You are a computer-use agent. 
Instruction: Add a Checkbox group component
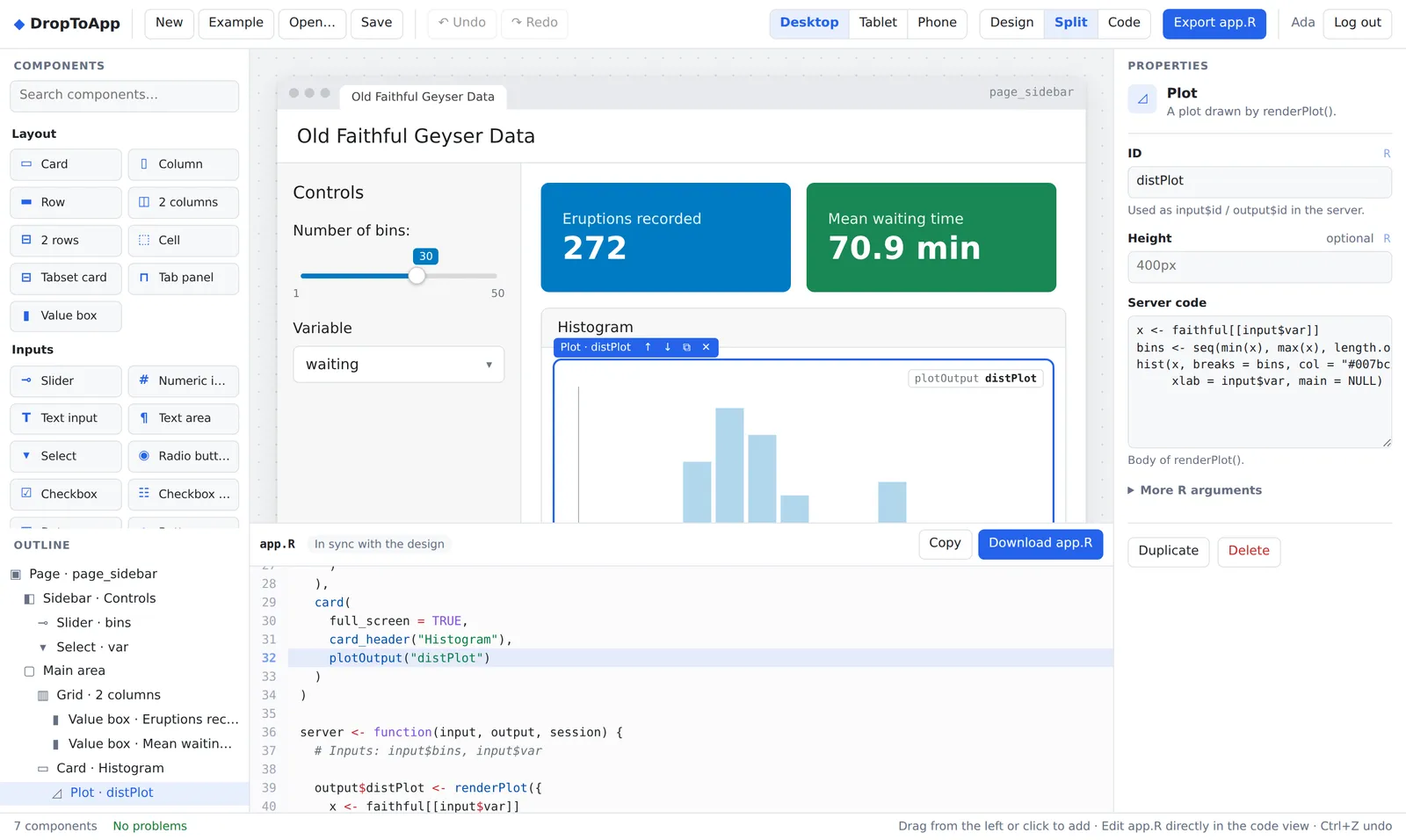184,494
